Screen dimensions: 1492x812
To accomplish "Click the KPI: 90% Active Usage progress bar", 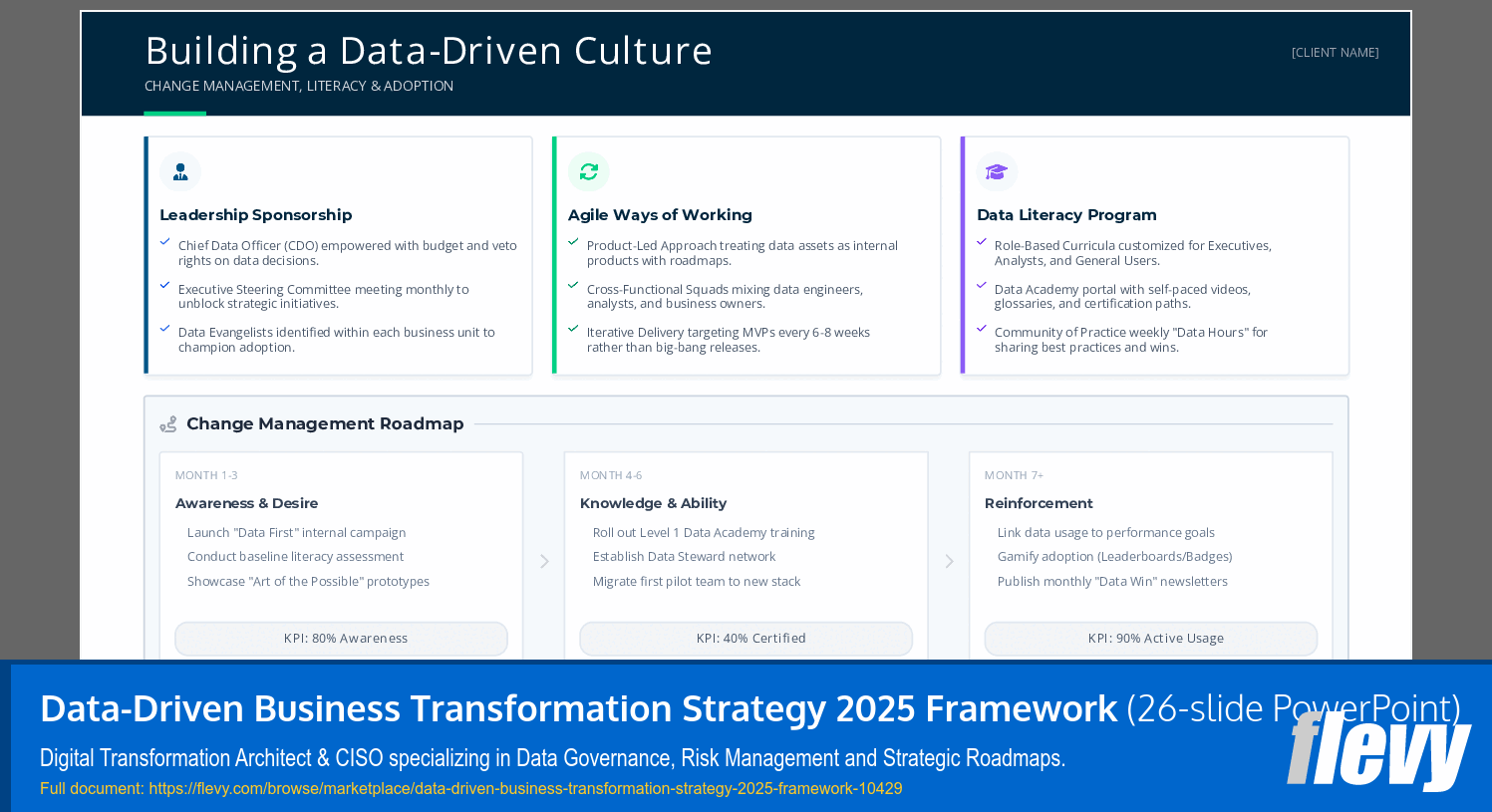I will (1150, 638).
